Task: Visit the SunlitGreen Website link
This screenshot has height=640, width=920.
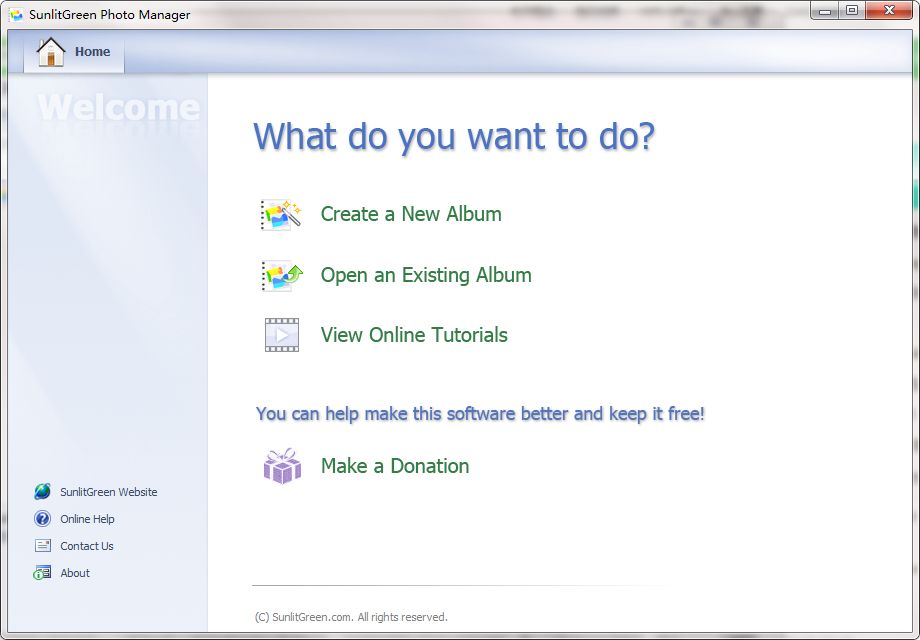Action: [109, 492]
